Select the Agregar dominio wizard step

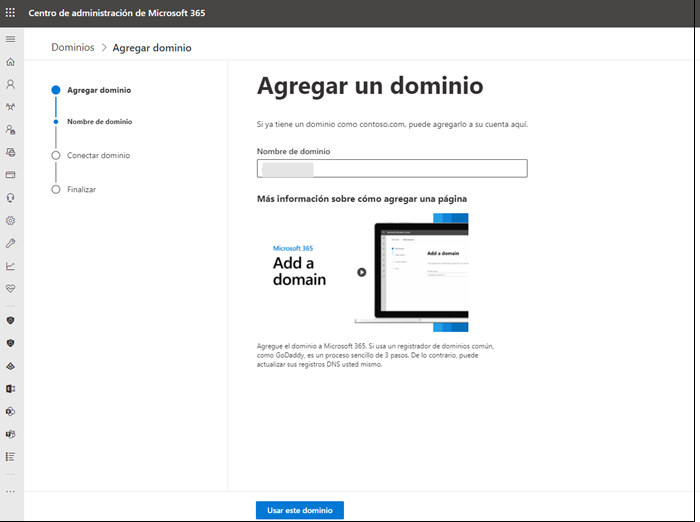tap(93, 90)
